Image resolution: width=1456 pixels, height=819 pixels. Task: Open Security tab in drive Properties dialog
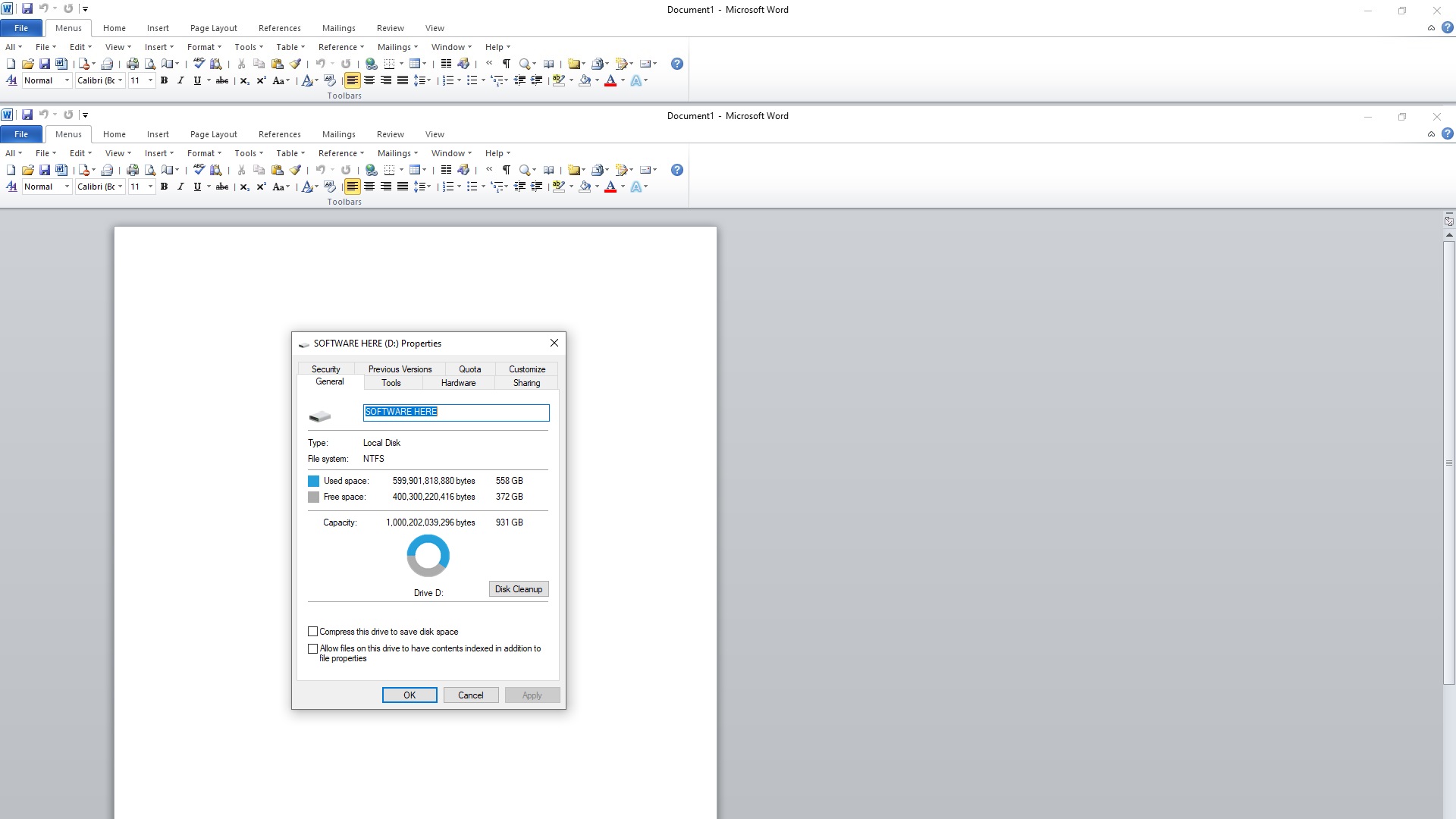(x=326, y=369)
